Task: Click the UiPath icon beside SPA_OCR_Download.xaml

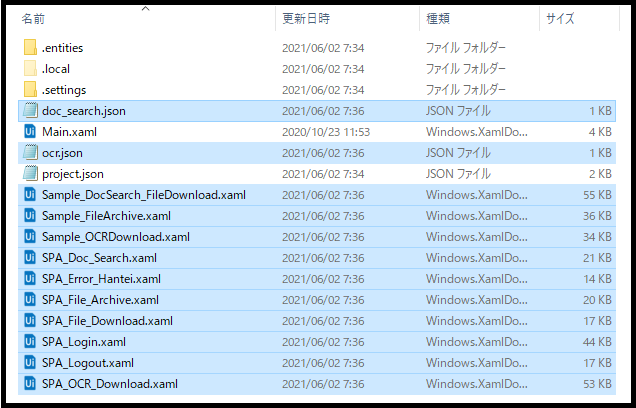Action: coord(30,384)
